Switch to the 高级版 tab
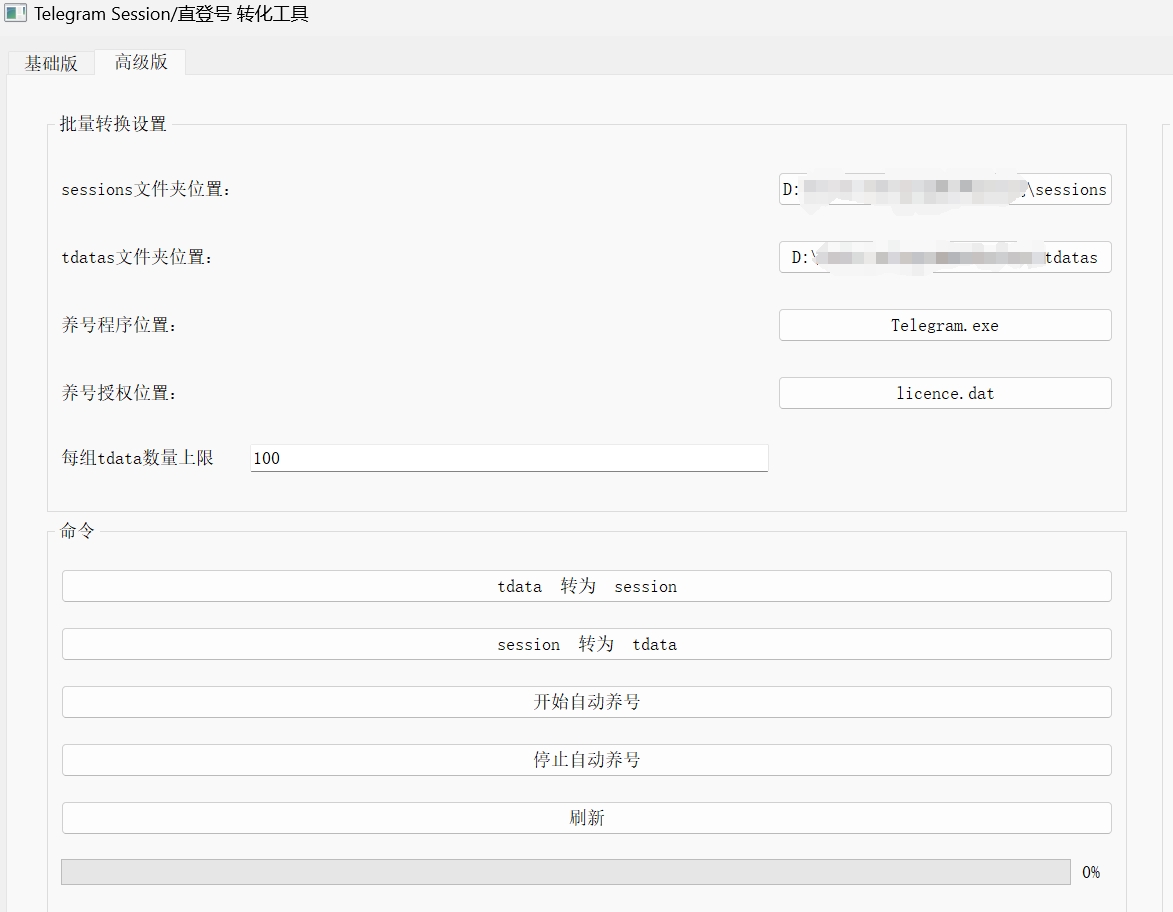This screenshot has height=912, width=1173. [x=138, y=62]
